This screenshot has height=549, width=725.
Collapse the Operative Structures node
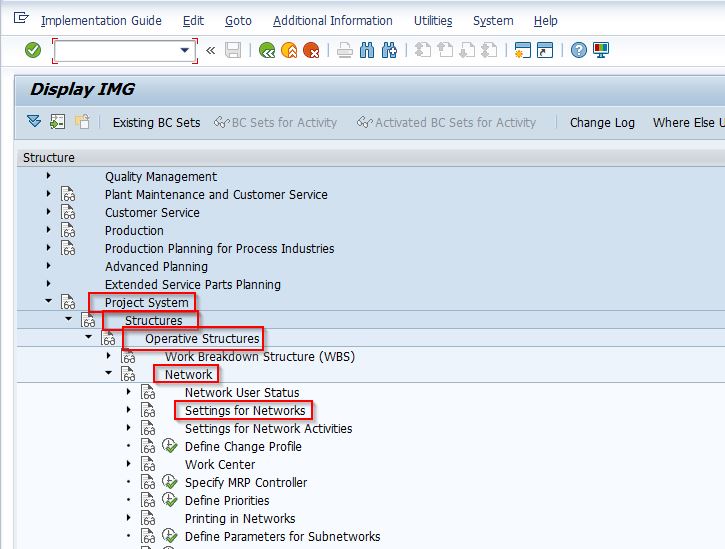click(88, 337)
